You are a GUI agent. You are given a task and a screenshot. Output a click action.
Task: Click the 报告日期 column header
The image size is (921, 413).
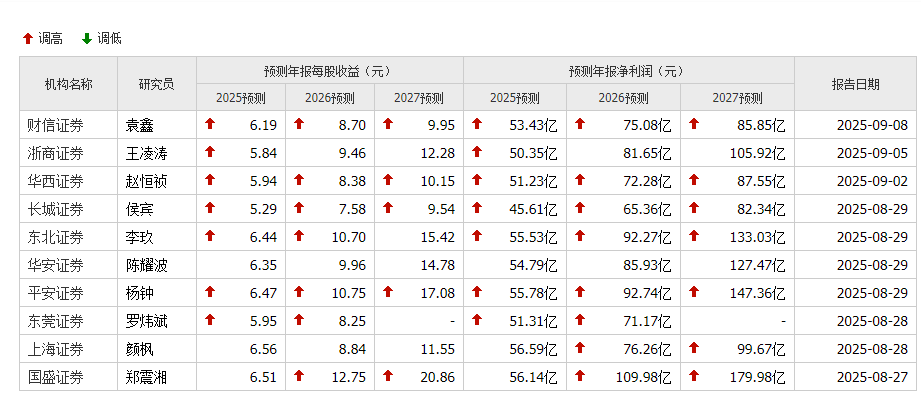pyautogui.click(x=855, y=84)
